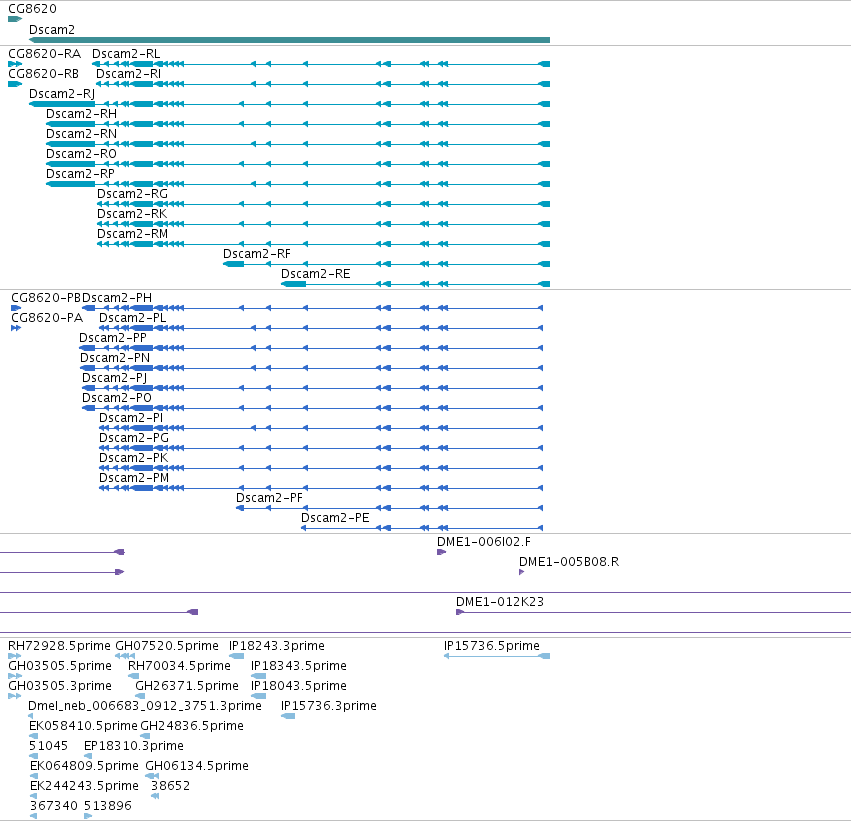Click the long teal Dscam2 gene bar
This screenshot has width=851, height=821.
point(289,40)
